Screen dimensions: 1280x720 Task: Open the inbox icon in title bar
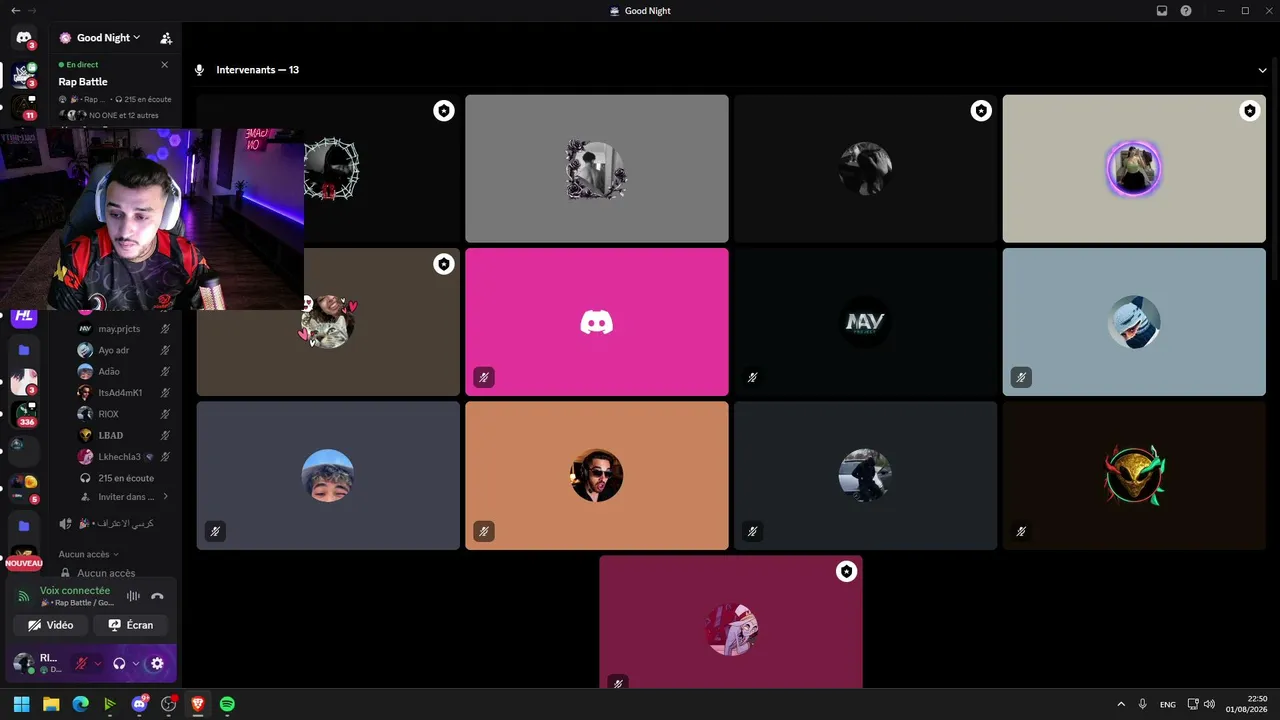coord(1162,11)
